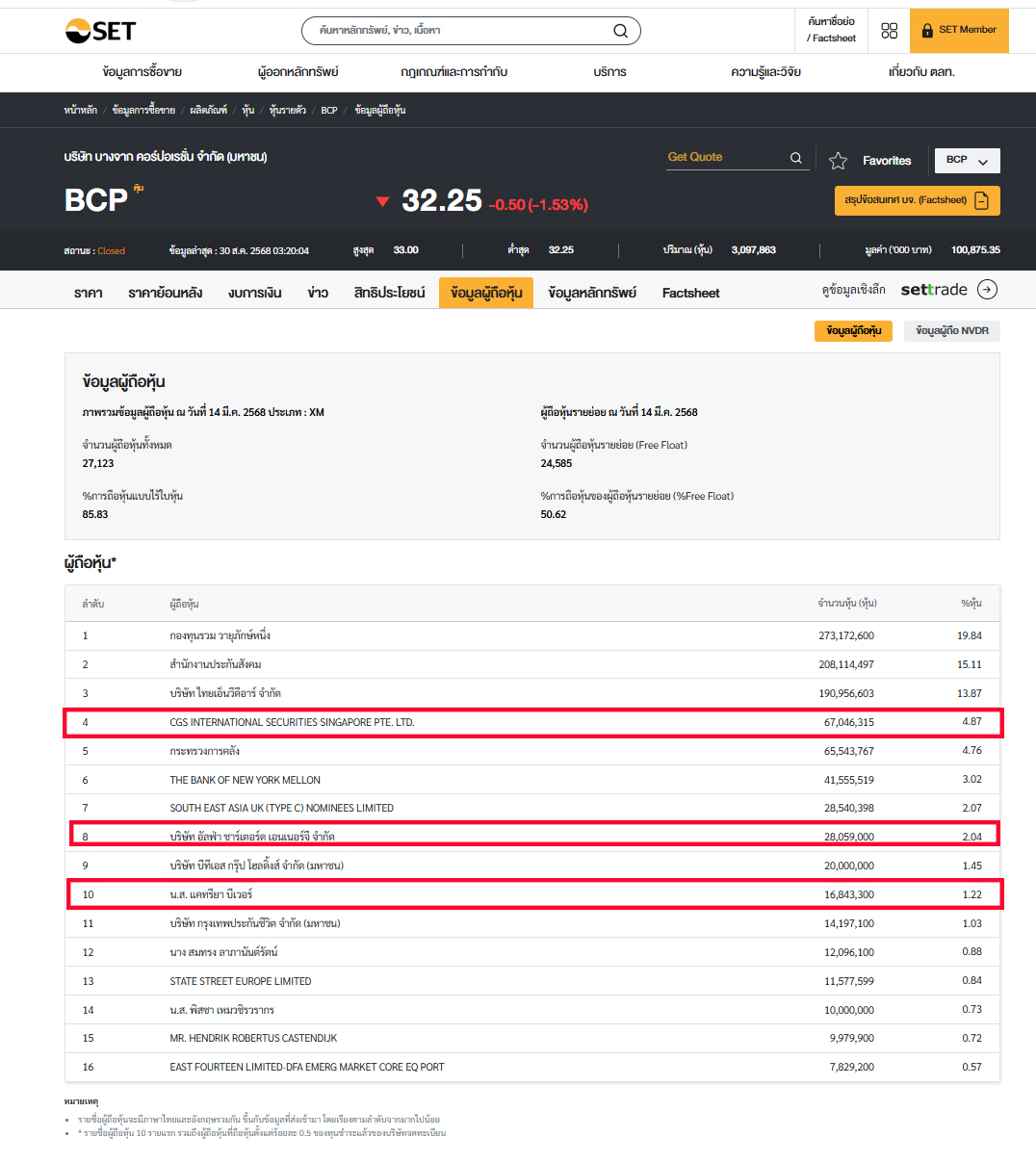The image size is (1036, 1163).
Task: Click the Get Quote search icon
Action: (x=796, y=158)
